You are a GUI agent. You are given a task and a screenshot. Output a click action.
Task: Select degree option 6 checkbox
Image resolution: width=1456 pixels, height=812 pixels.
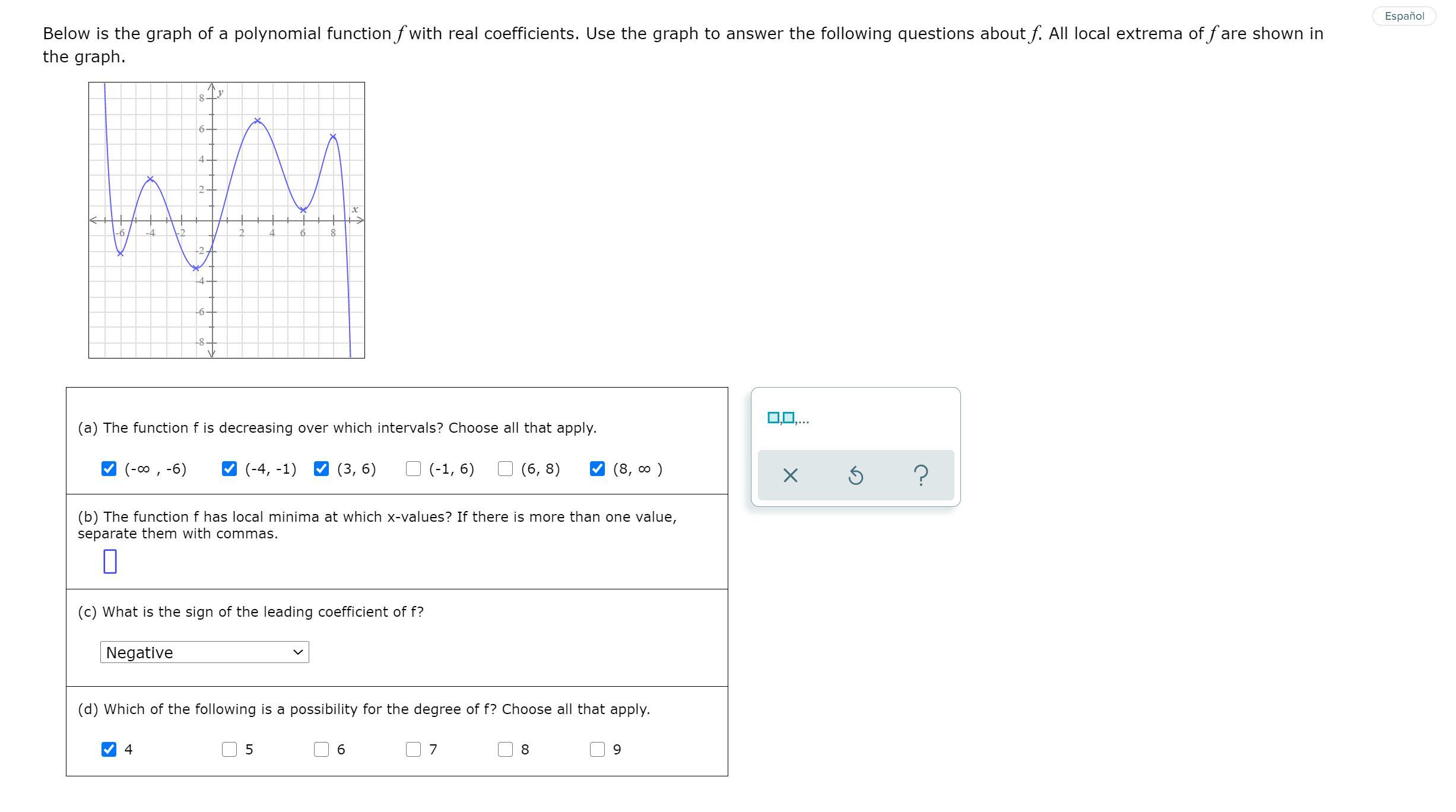(x=321, y=750)
